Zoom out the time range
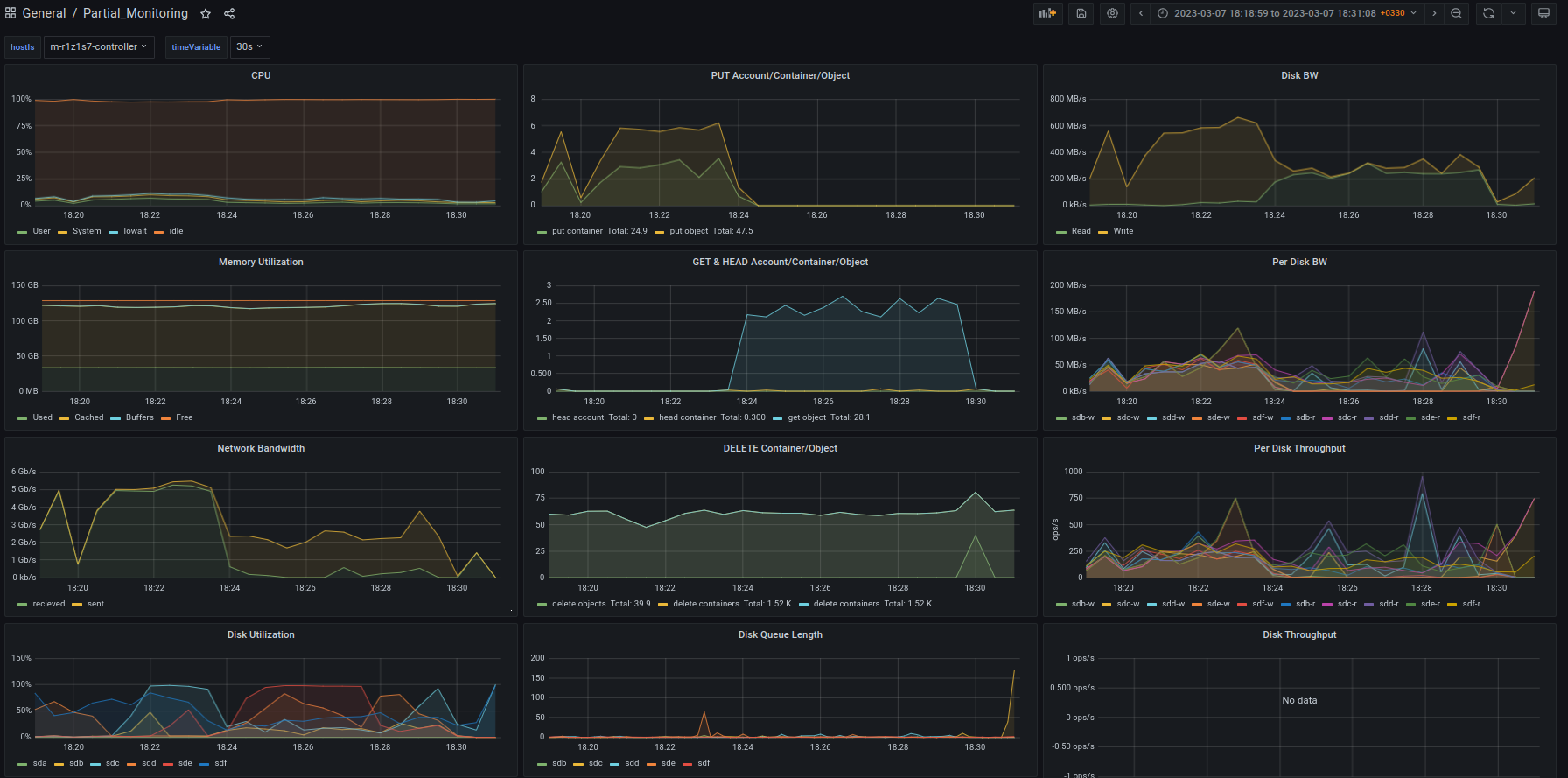The image size is (1568, 778). click(1456, 13)
